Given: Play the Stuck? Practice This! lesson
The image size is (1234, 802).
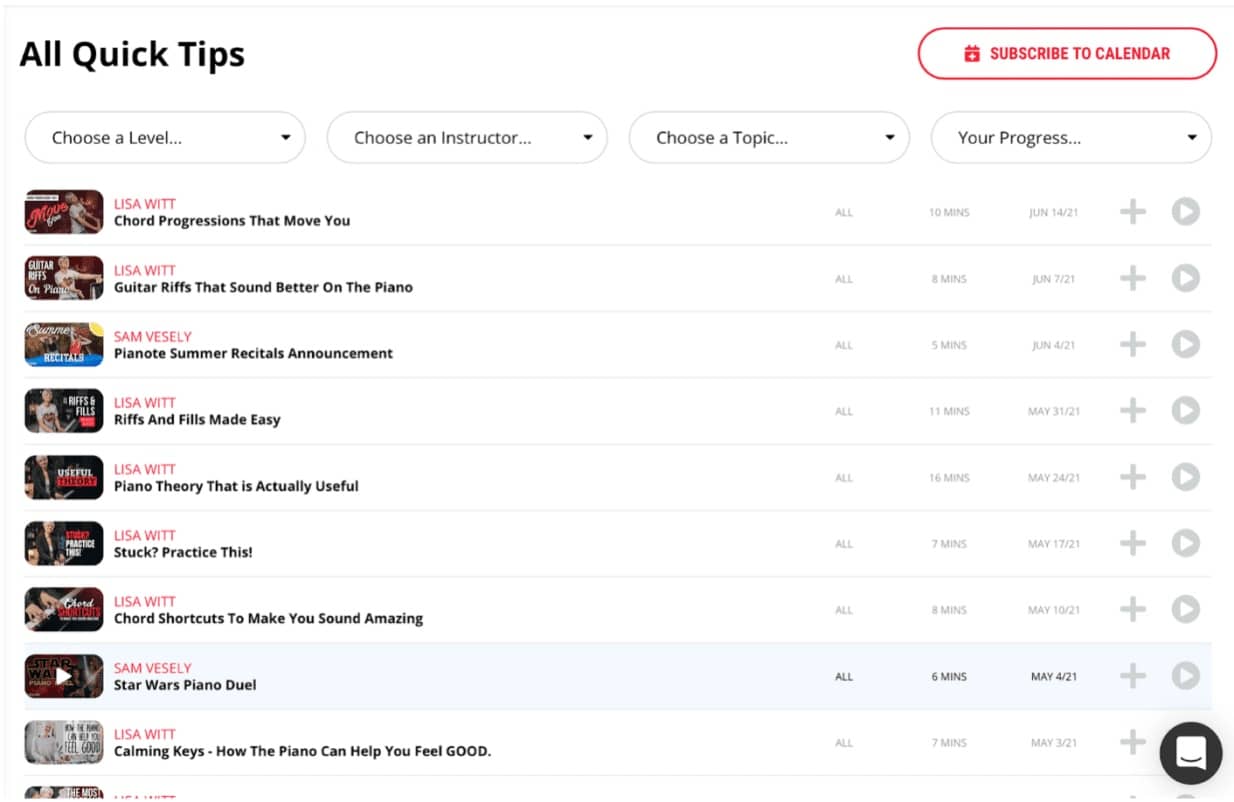Looking at the screenshot, I should click(1185, 543).
